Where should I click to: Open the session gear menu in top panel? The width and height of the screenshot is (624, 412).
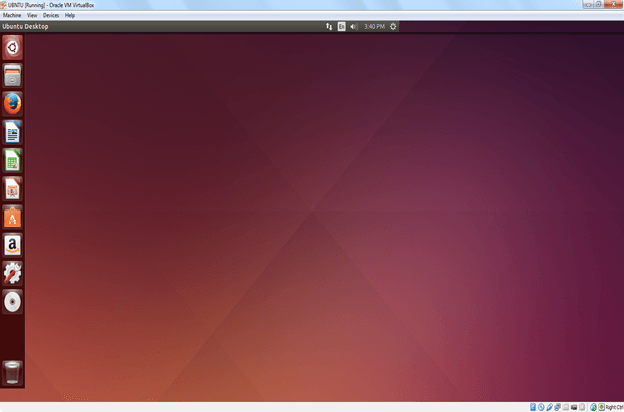click(393, 26)
